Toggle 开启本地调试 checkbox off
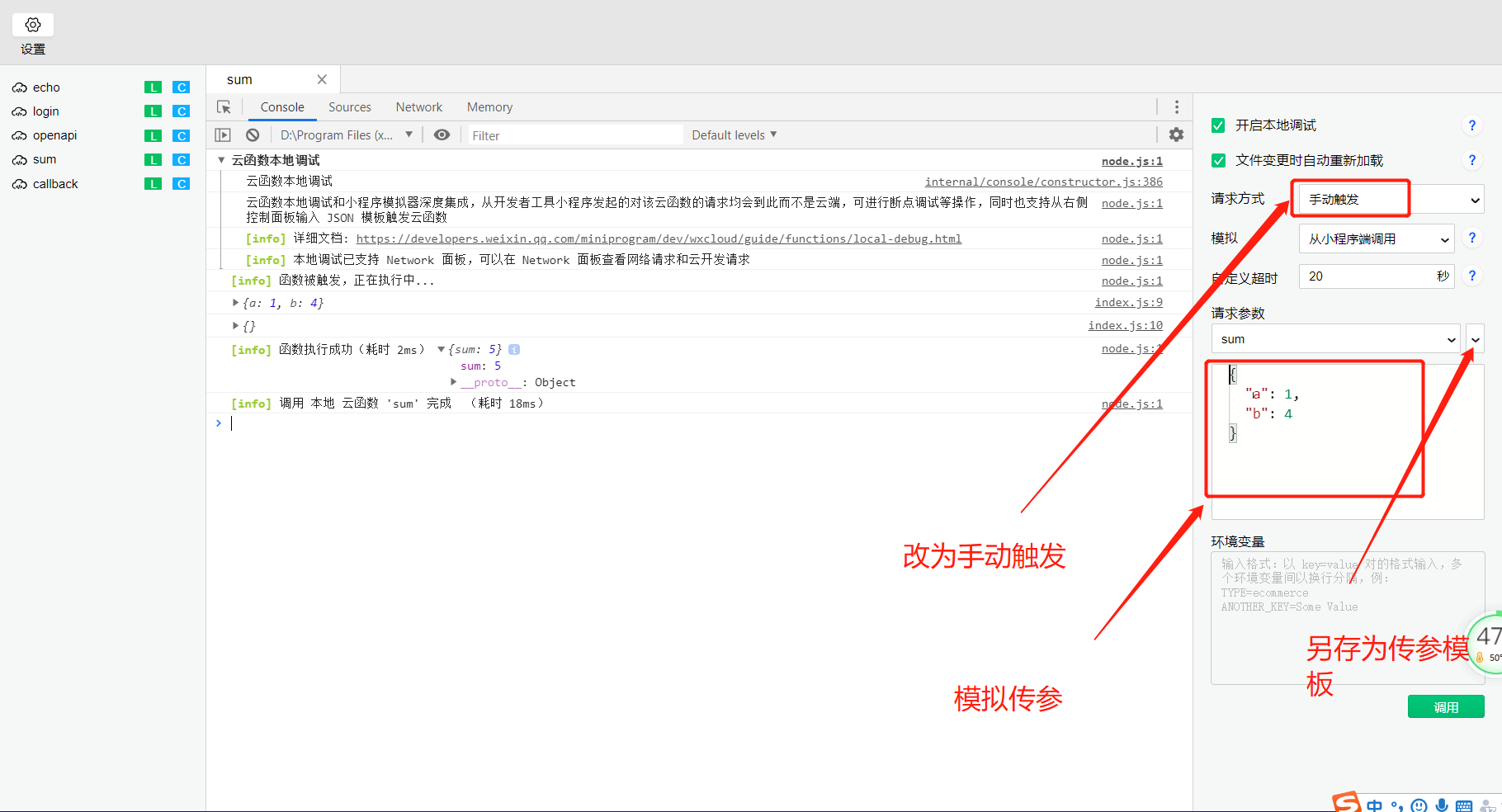Screen dimensions: 1502x812 [x=1218, y=125]
